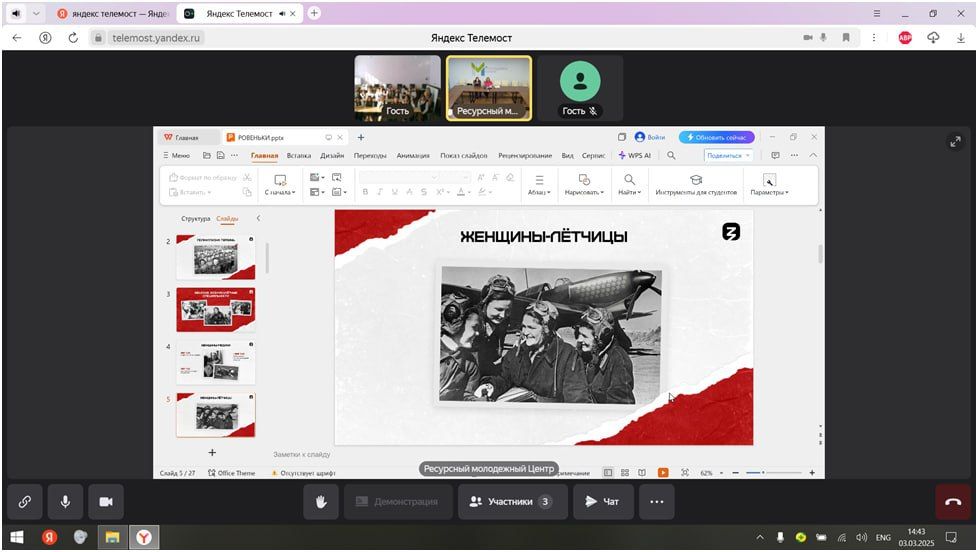The width and height of the screenshot is (978, 552).
Task: Collapse WPS ribbon with chevron arrow
Action: [x=813, y=155]
